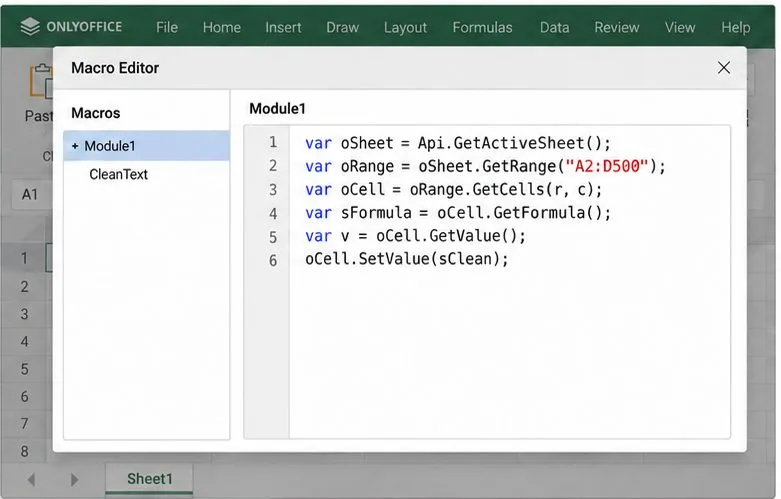Click code line 3 with GetCells

(453, 190)
